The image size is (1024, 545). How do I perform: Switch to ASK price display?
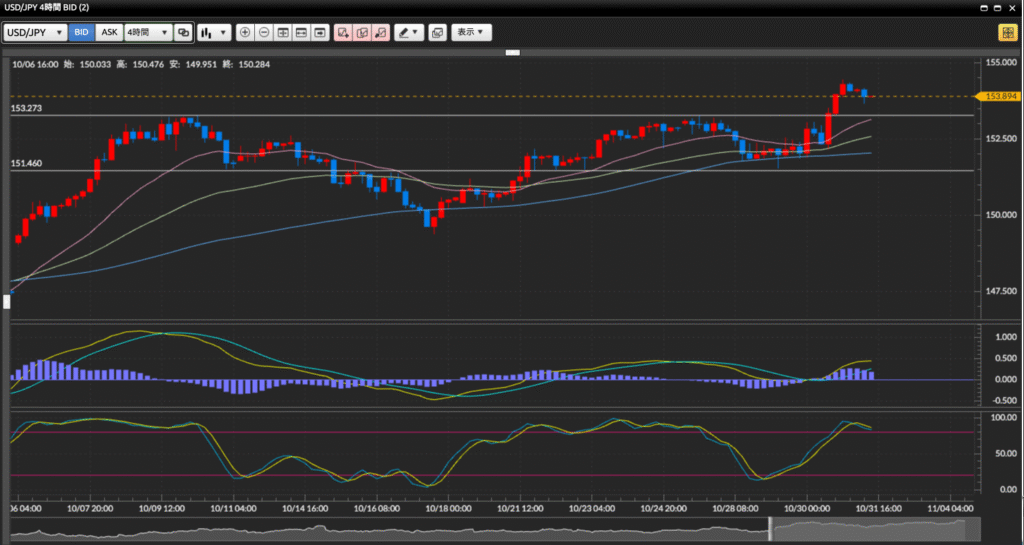[109, 32]
